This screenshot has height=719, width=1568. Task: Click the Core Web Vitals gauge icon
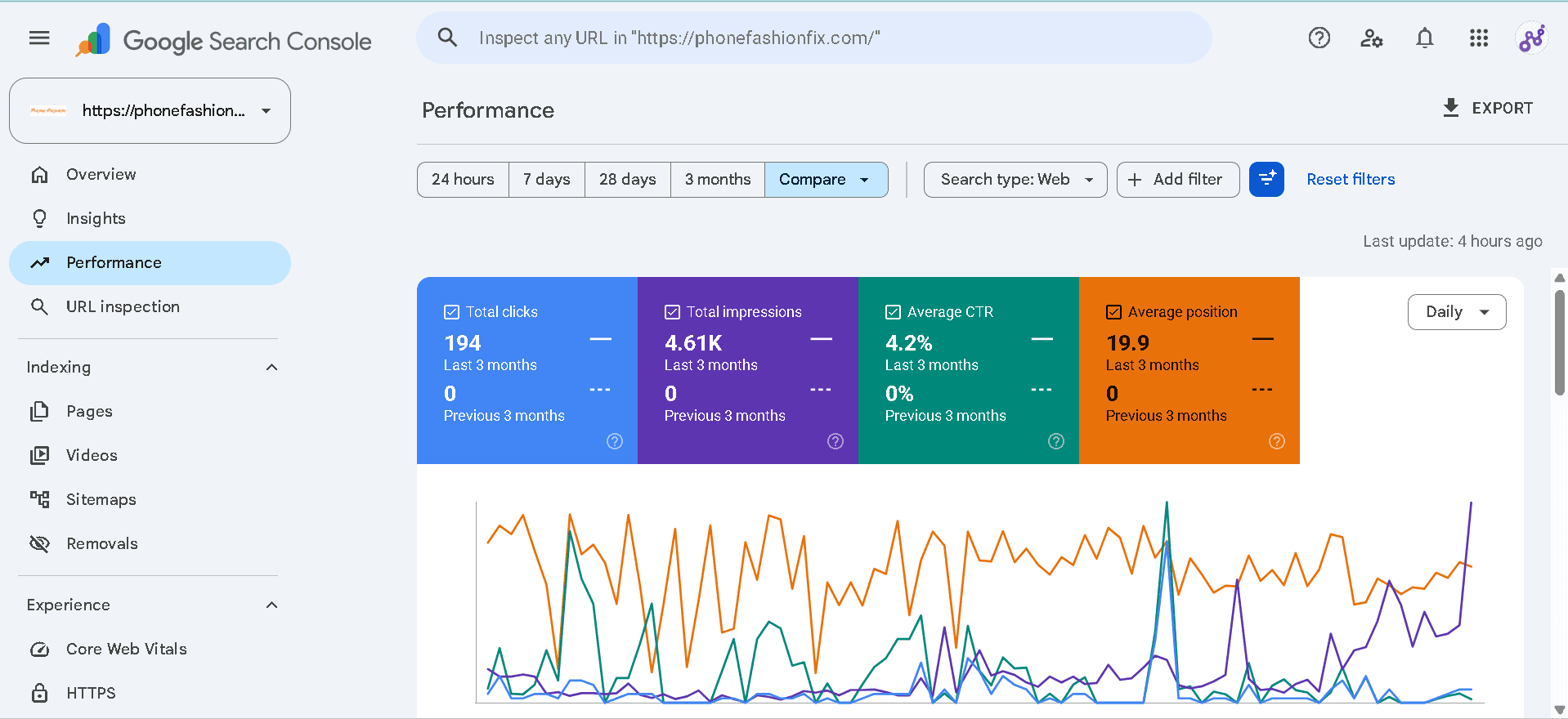click(x=39, y=649)
